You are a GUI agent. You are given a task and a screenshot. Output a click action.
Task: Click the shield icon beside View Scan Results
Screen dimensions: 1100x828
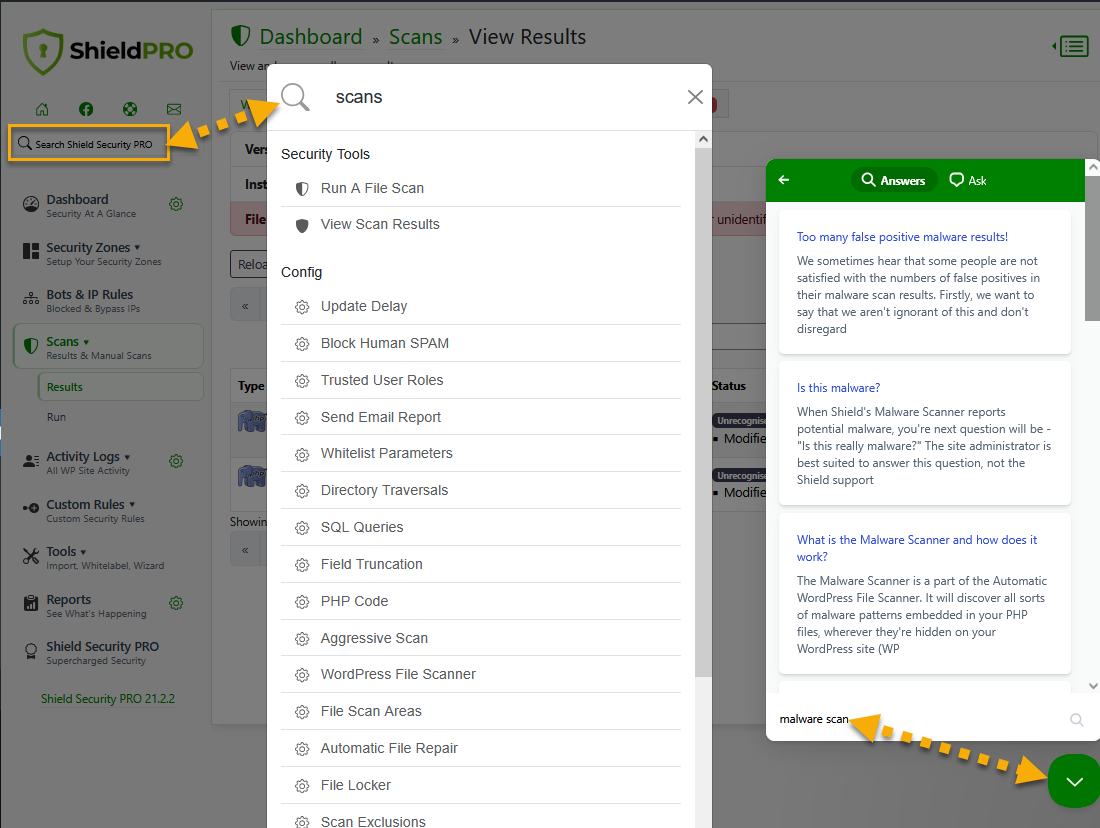click(302, 225)
